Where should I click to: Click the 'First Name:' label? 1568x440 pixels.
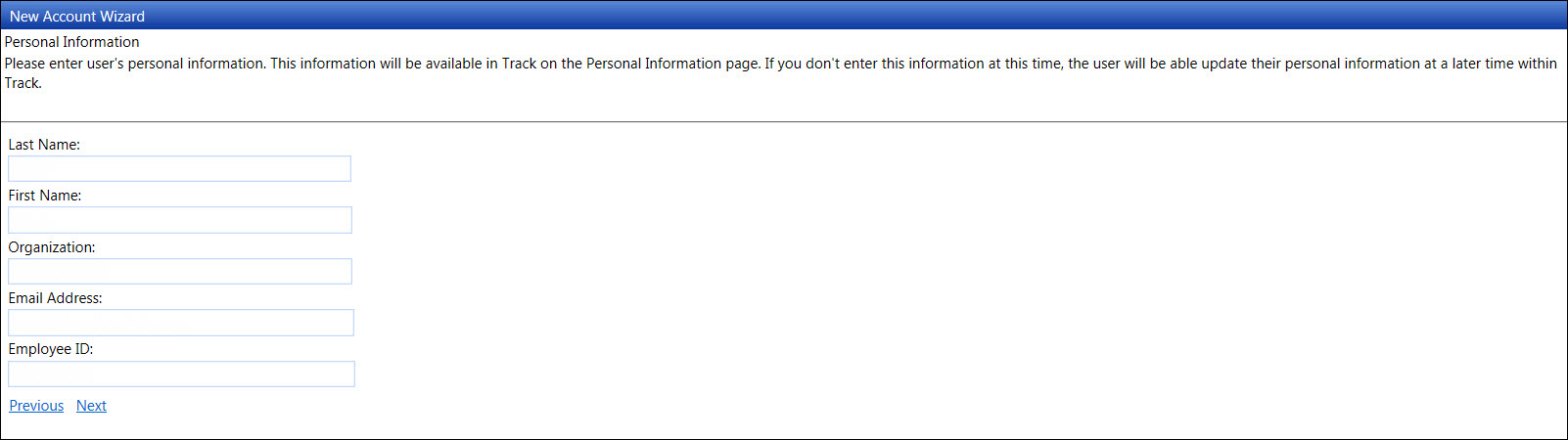[45, 196]
